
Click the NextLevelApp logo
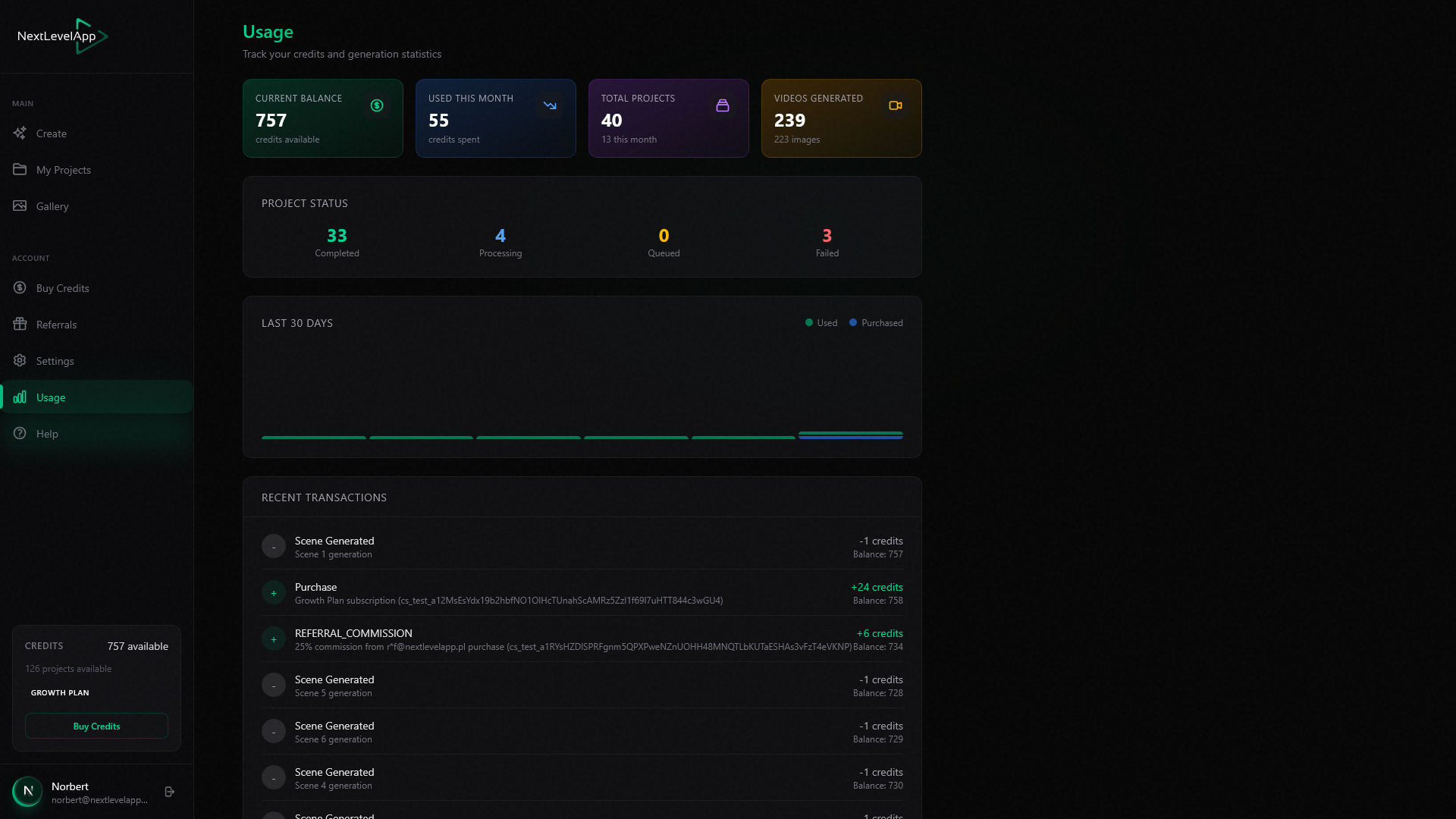pos(62,36)
